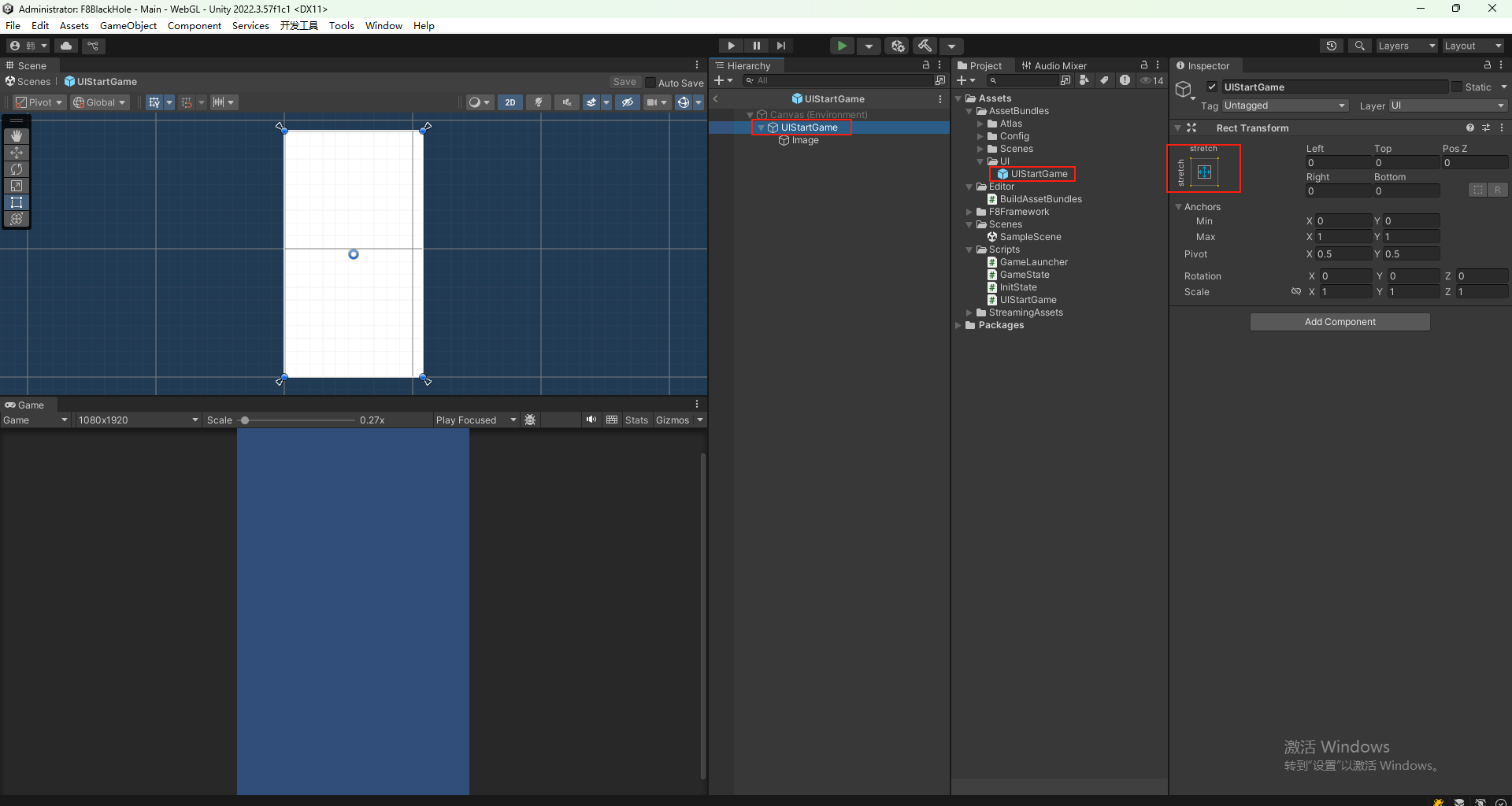Click the Step frame button
1512x806 pixels.
[x=780, y=46]
